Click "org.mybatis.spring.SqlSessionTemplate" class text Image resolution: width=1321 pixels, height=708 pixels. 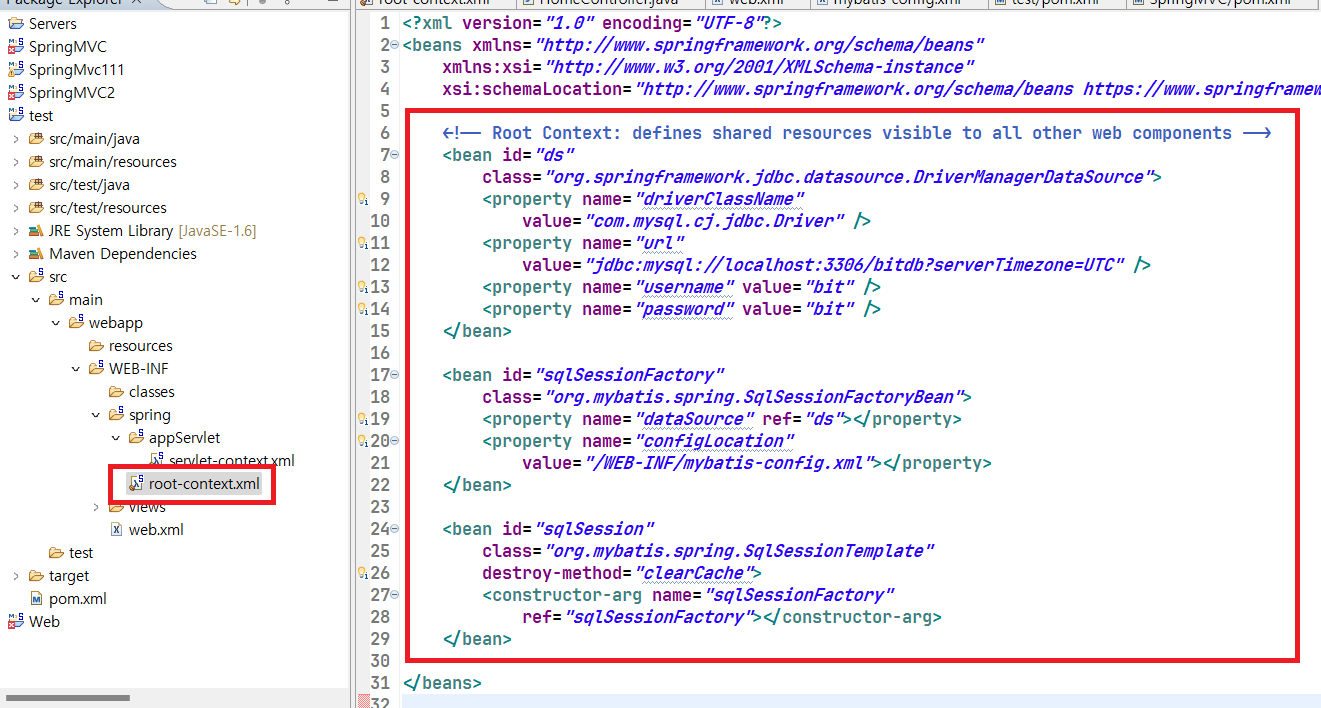click(738, 551)
